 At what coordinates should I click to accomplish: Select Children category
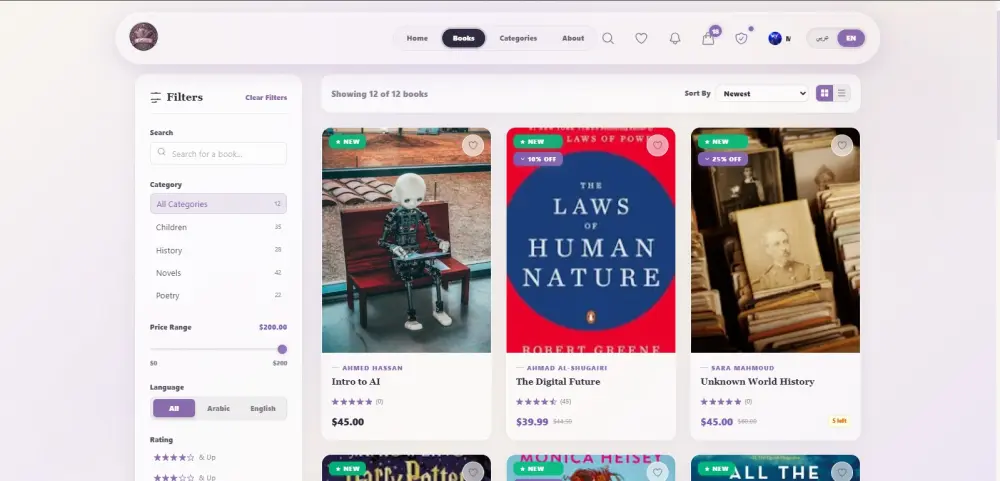pyautogui.click(x=218, y=227)
